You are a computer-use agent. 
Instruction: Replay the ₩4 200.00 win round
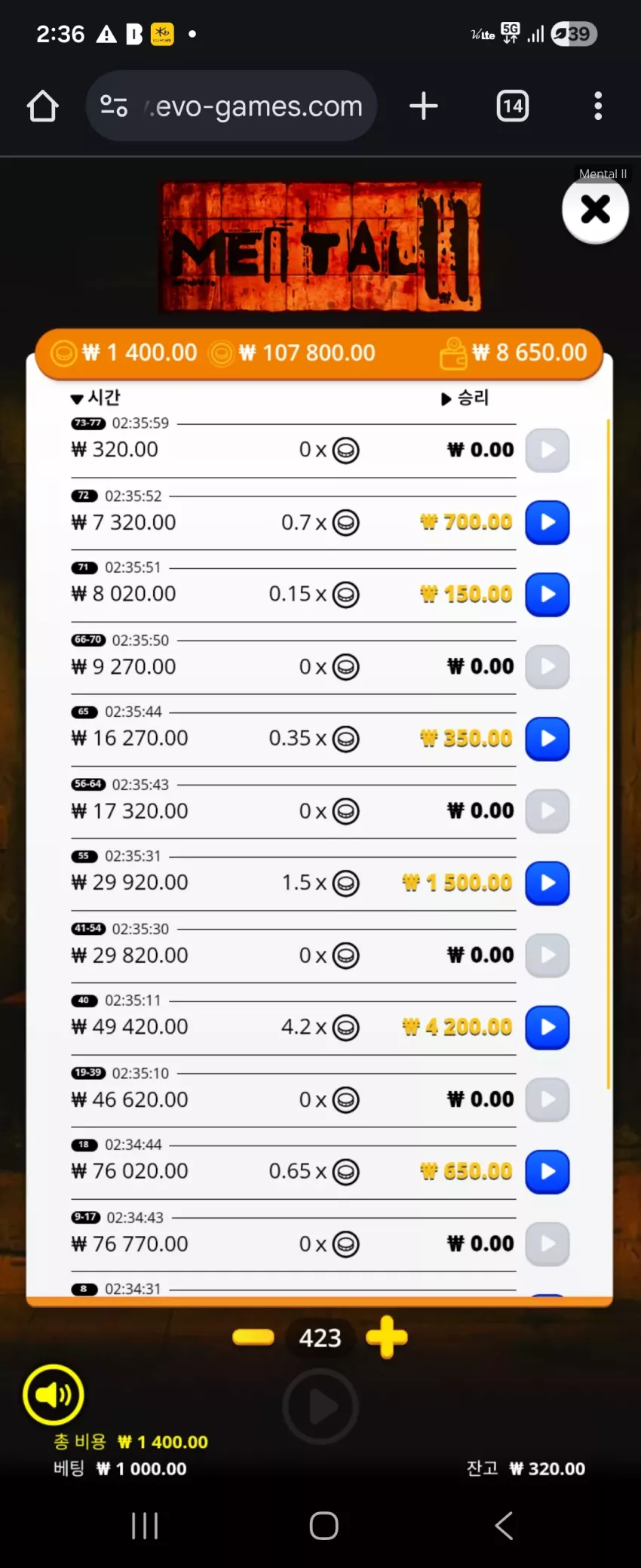[547, 1027]
